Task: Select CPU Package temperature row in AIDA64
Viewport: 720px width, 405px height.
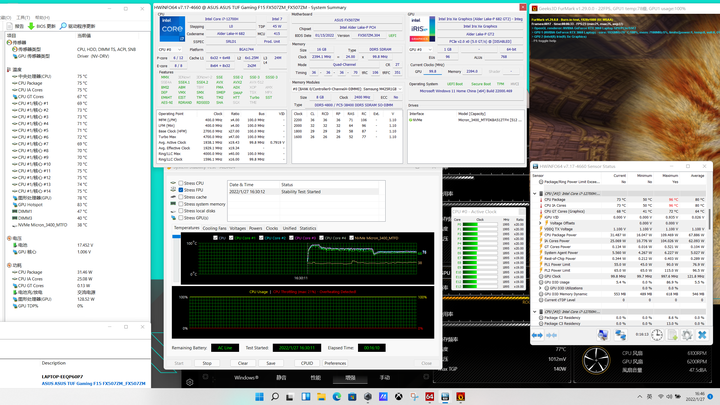Action: click(77, 83)
